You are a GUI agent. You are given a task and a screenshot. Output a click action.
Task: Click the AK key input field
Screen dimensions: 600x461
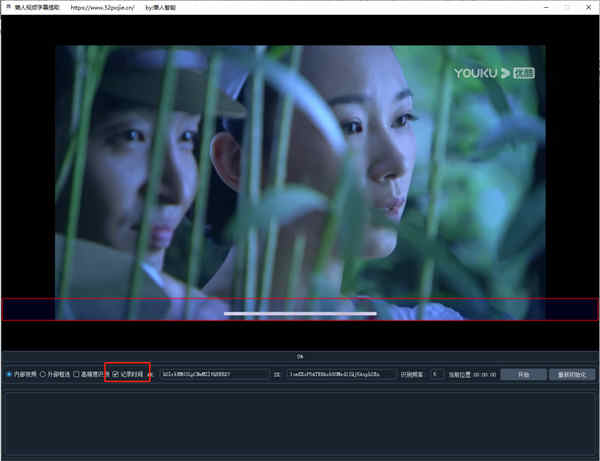tap(214, 374)
